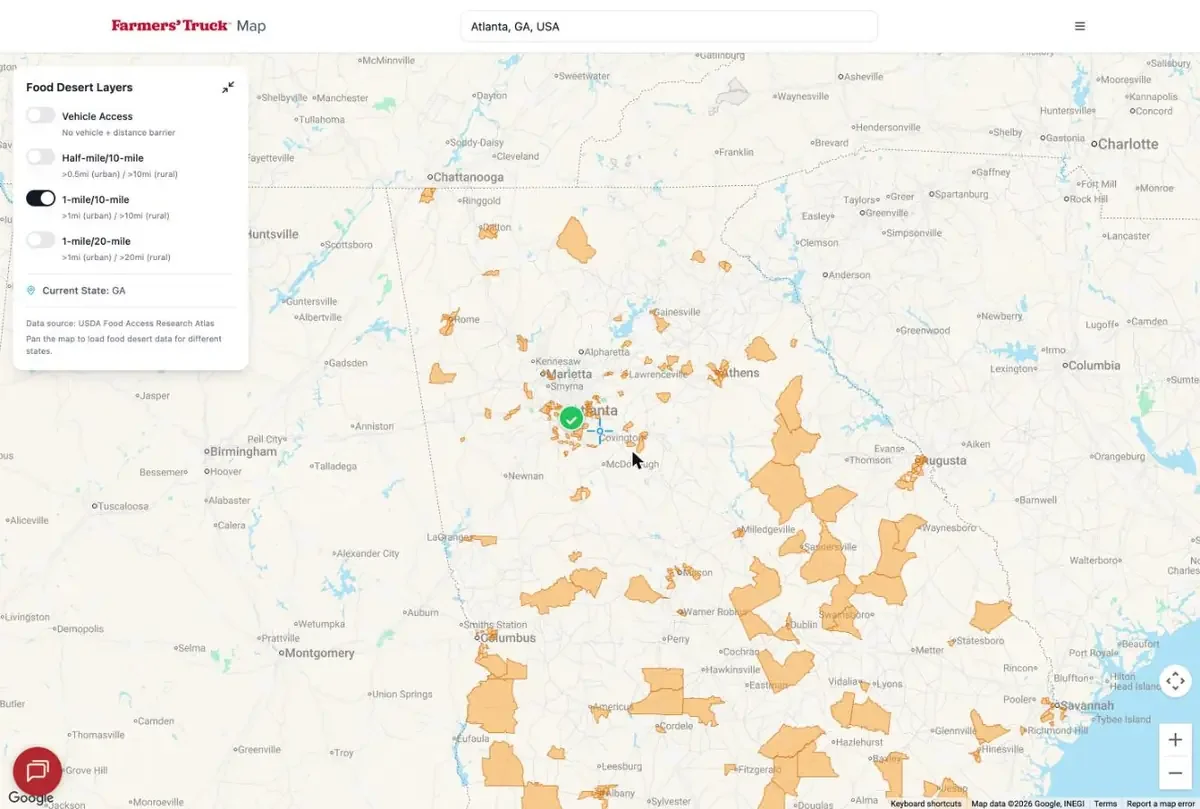Image resolution: width=1200 pixels, height=809 pixels.
Task: Click the Auburn city label
Action: point(423,613)
